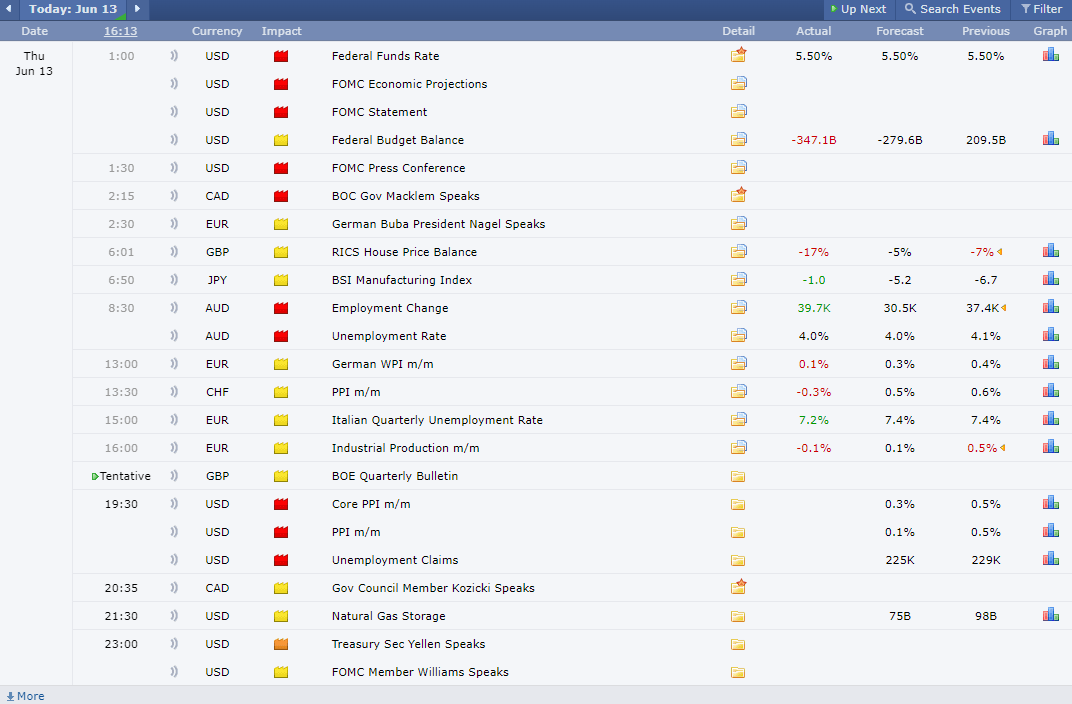This screenshot has height=704, width=1072.
Task: Open graph for CHF PPI m/m
Action: pos(1051,392)
